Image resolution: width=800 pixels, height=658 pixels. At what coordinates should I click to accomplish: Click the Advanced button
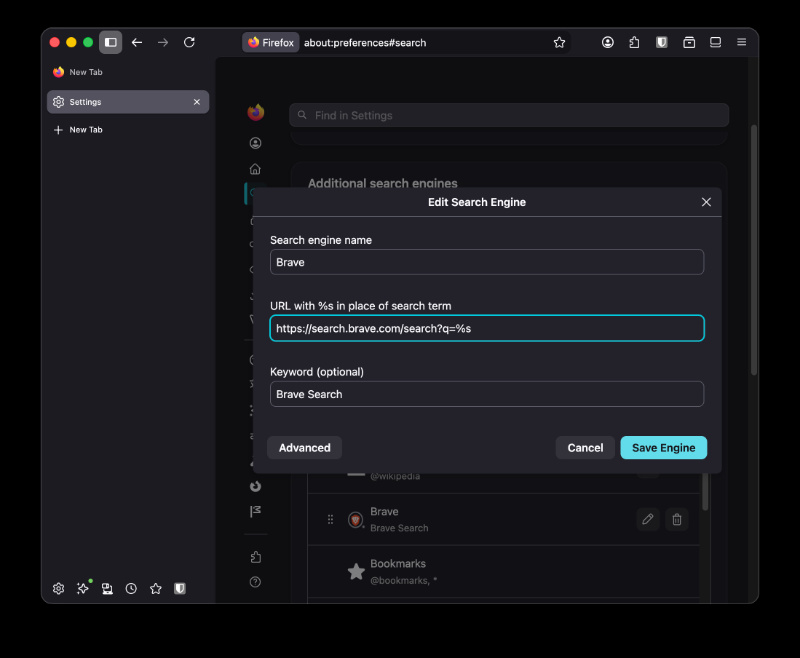click(305, 447)
